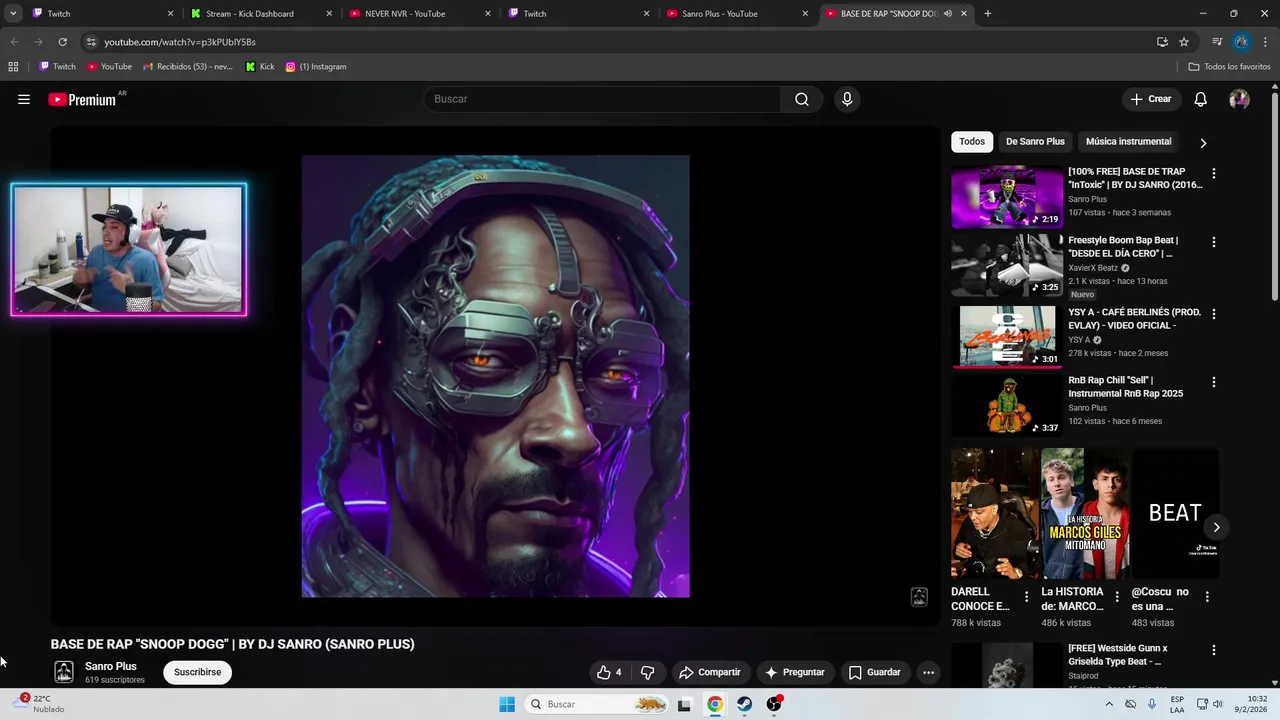Image resolution: width=1280 pixels, height=720 pixels.
Task: Click Suscribirse button
Action: (198, 672)
